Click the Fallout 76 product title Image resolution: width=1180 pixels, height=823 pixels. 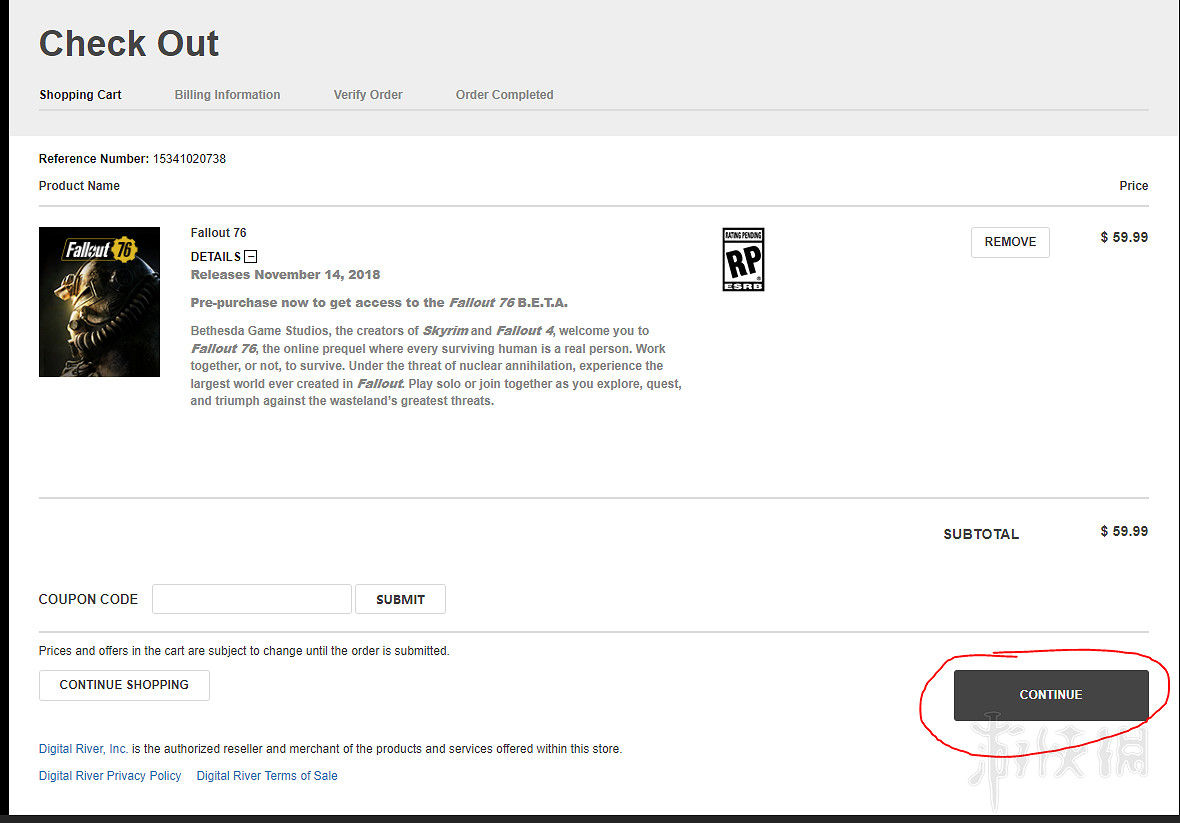(x=218, y=233)
